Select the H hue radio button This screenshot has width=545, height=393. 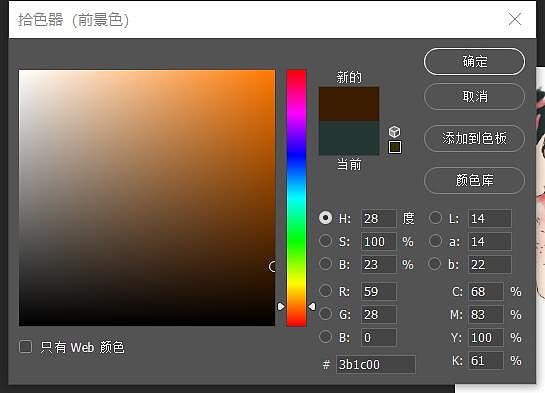(326, 218)
